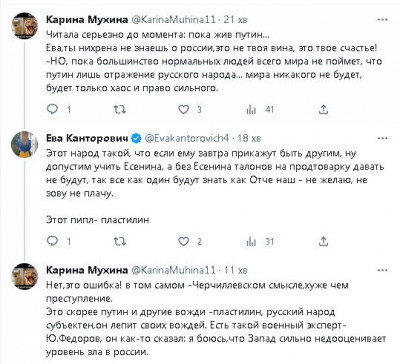400x364 pixels.
Task: Share Ева Канторович's tweet
Action: 323,241
